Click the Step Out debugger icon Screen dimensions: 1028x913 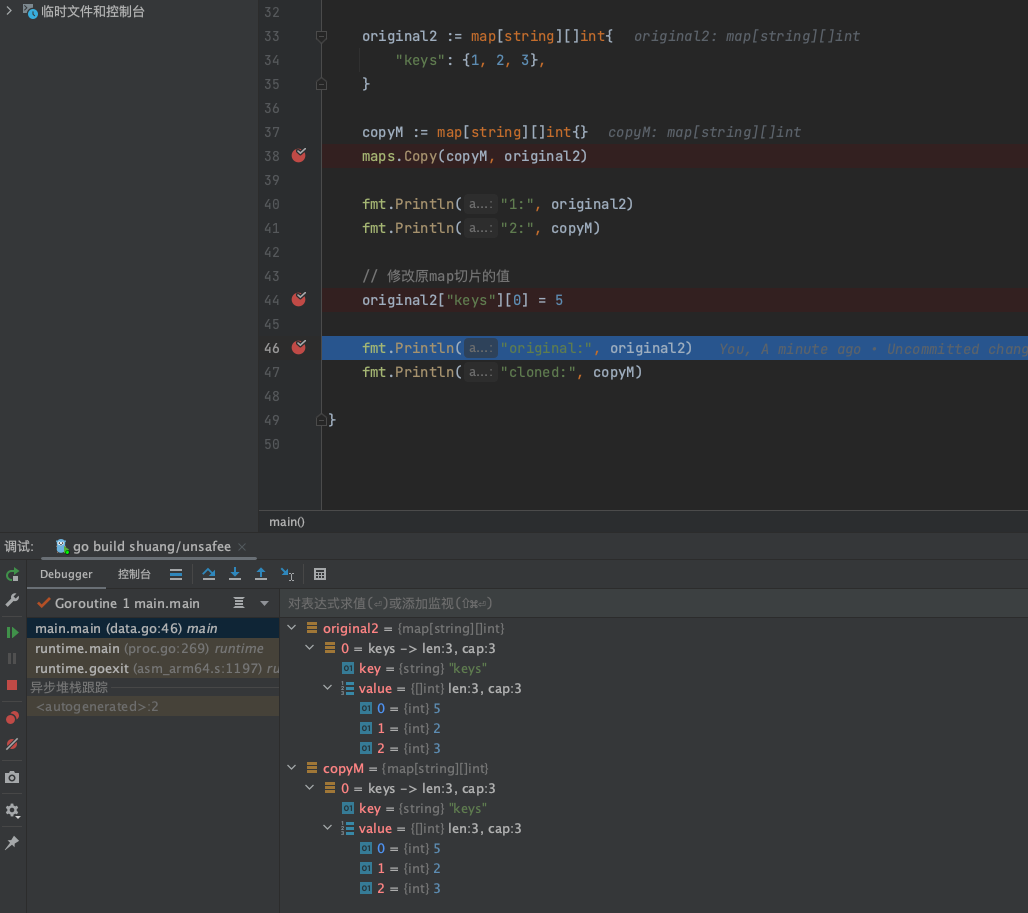[261, 574]
